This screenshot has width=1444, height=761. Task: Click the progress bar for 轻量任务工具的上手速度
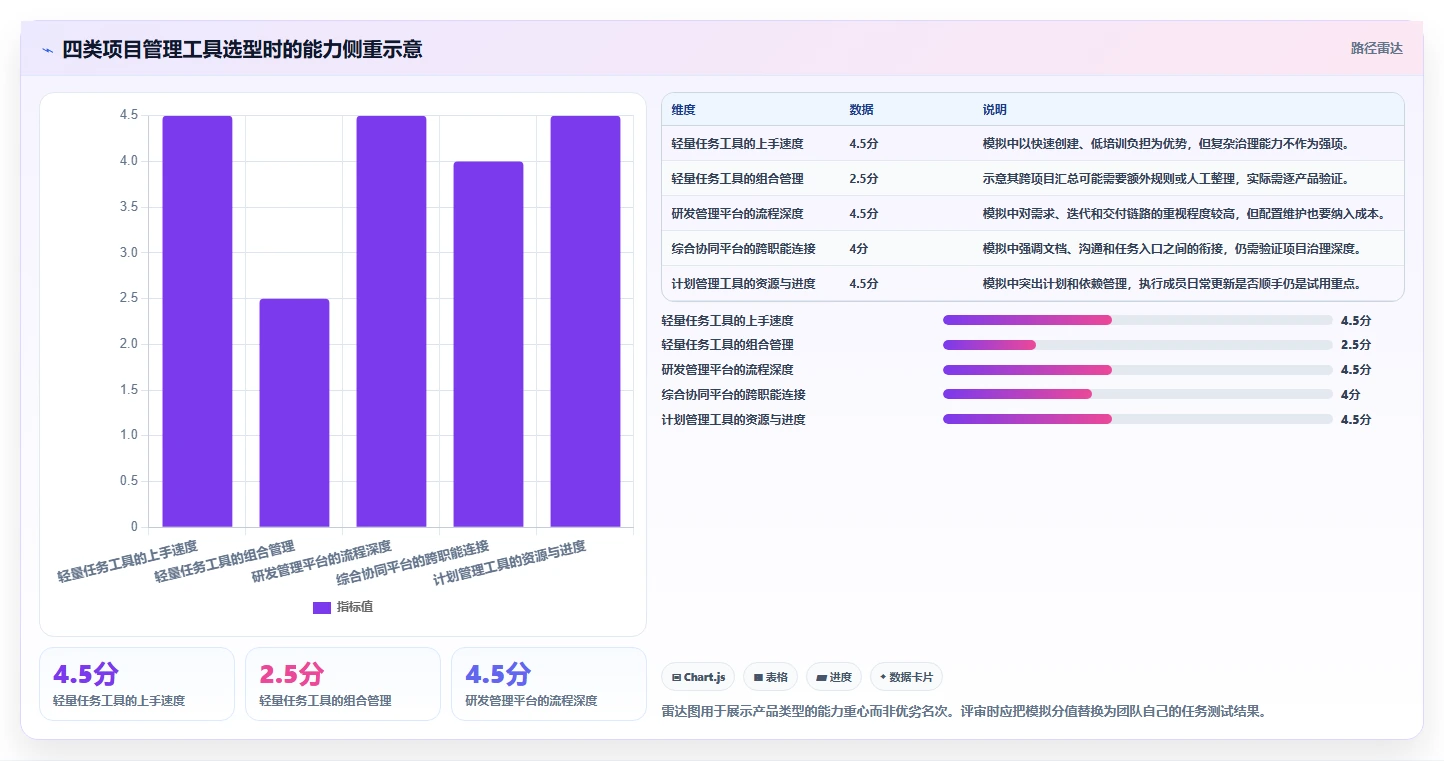tap(1137, 320)
